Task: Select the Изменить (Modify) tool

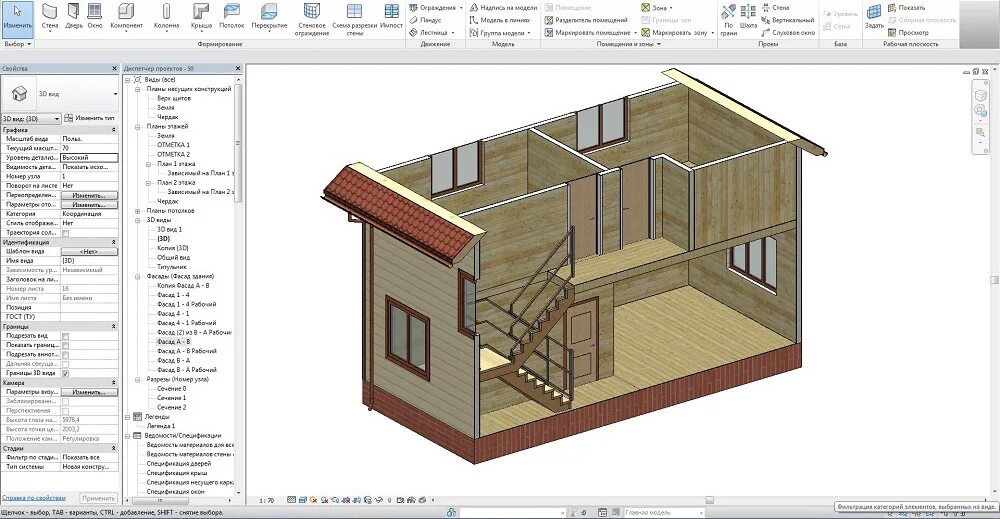Action: [x=17, y=17]
